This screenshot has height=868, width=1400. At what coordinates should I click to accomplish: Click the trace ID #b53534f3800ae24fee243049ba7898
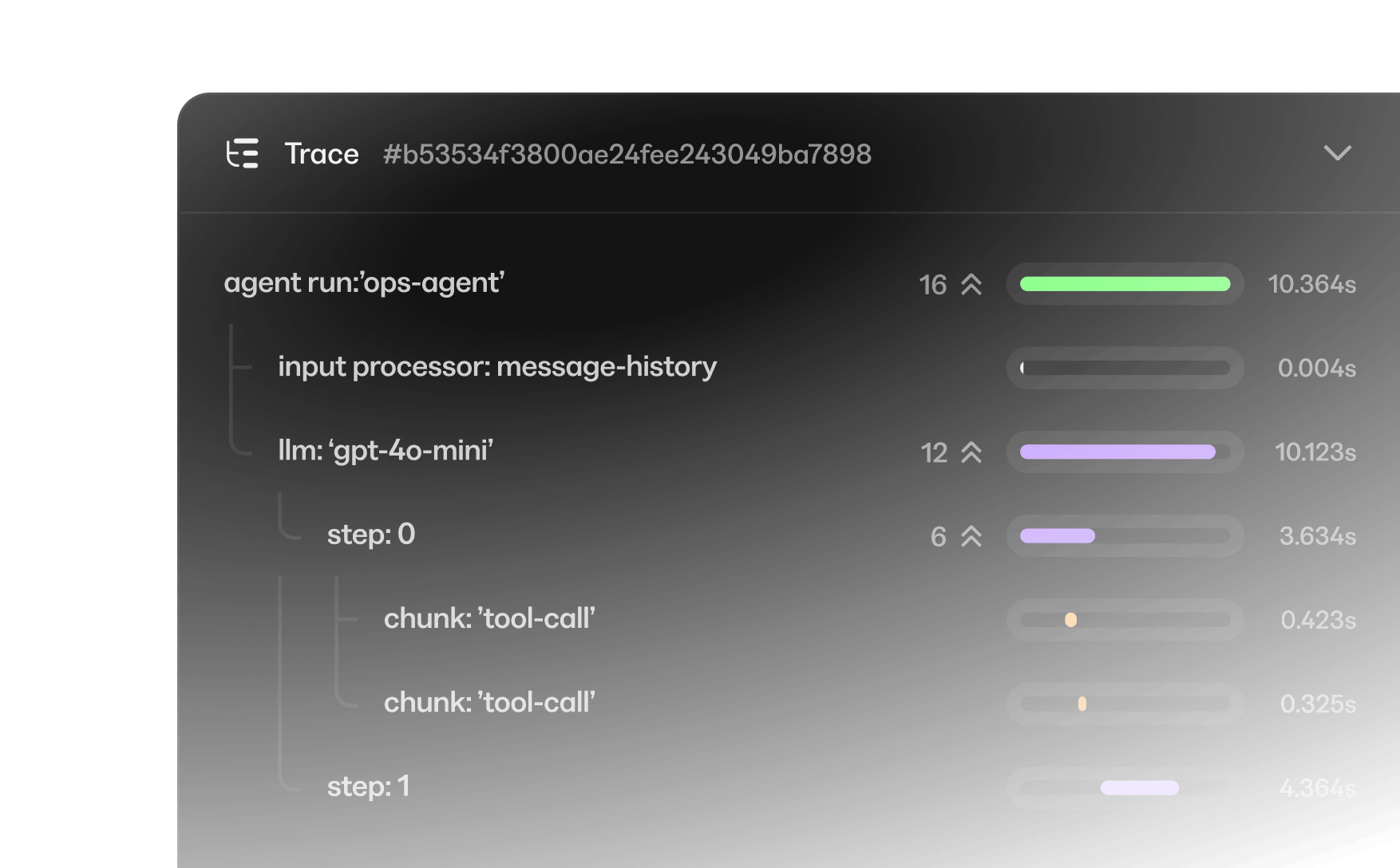click(627, 154)
